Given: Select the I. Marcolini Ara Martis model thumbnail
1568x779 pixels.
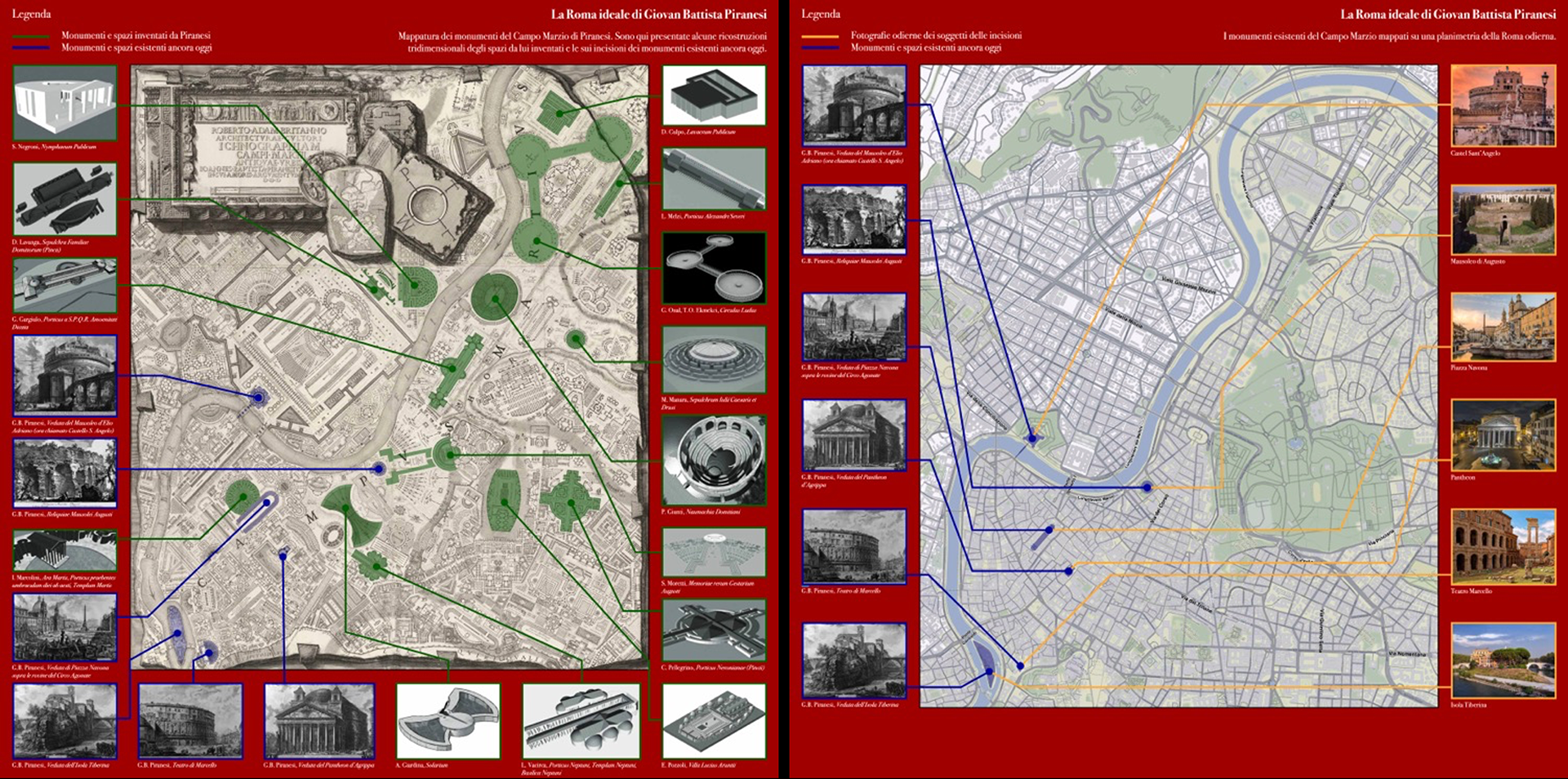Looking at the screenshot, I should 65,551.
